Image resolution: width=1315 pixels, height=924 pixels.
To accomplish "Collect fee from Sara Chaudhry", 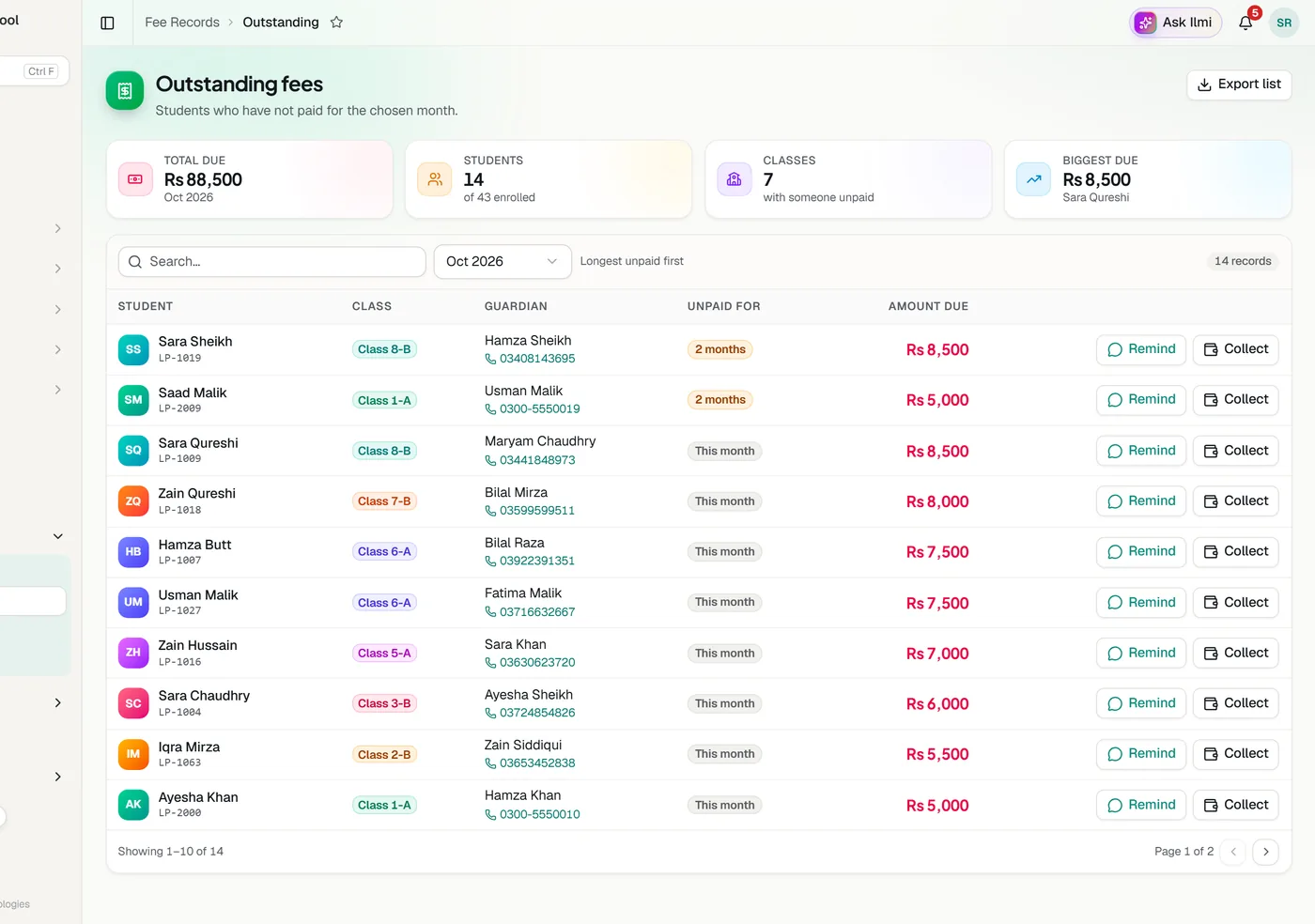I will 1236,703.
